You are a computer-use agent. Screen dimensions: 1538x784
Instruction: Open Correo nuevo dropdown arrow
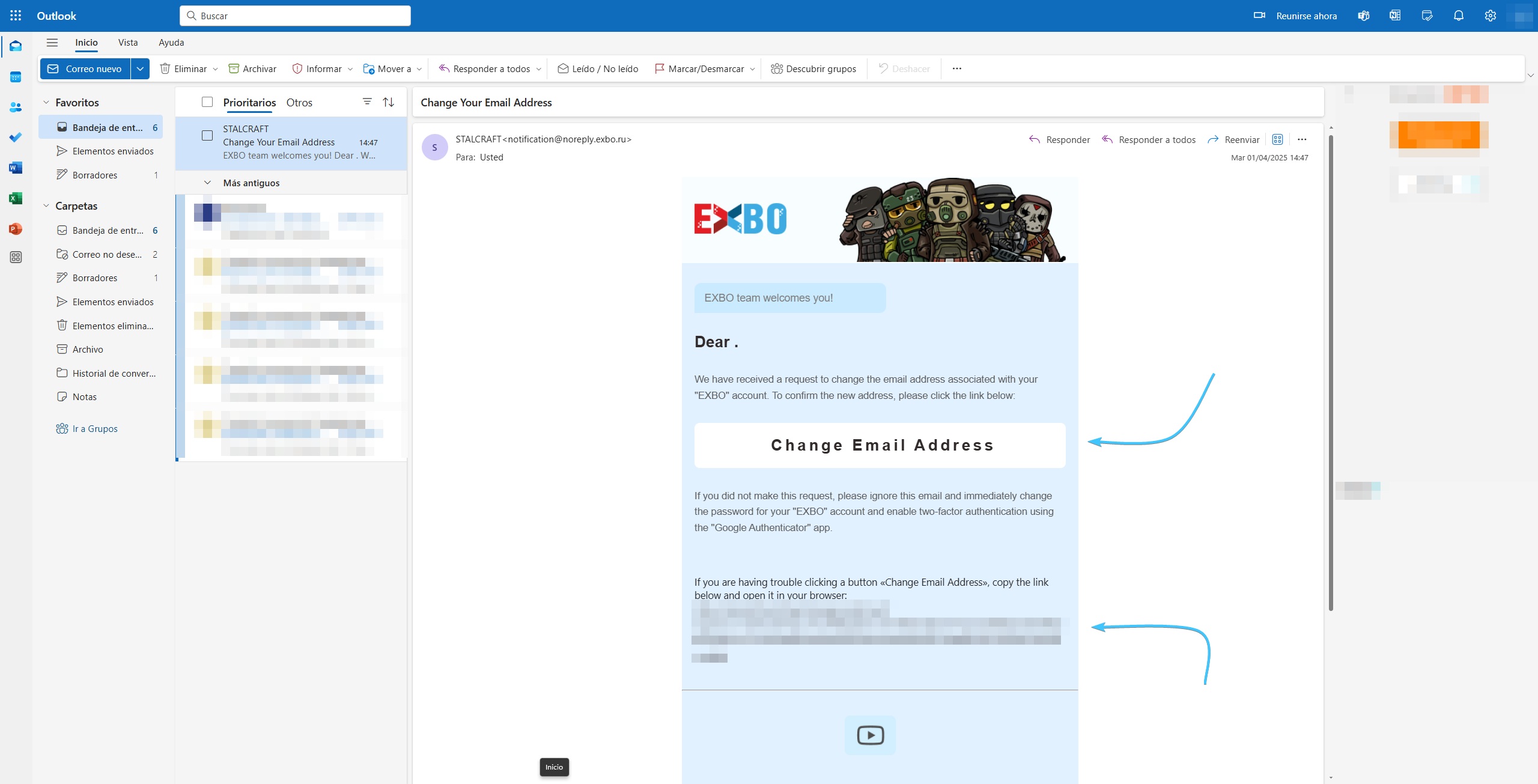click(140, 68)
